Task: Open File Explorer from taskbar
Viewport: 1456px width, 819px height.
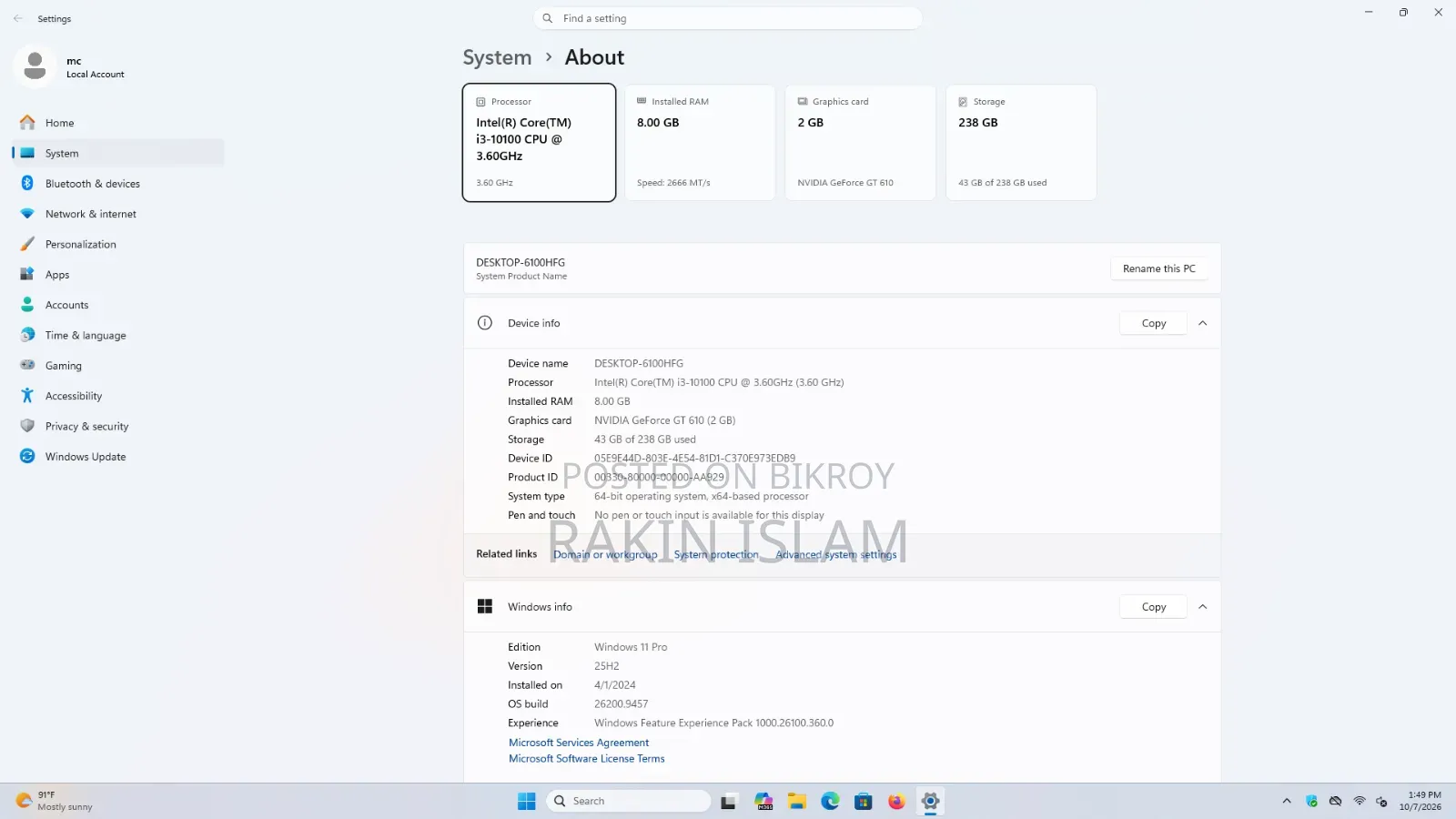Action: [797, 801]
